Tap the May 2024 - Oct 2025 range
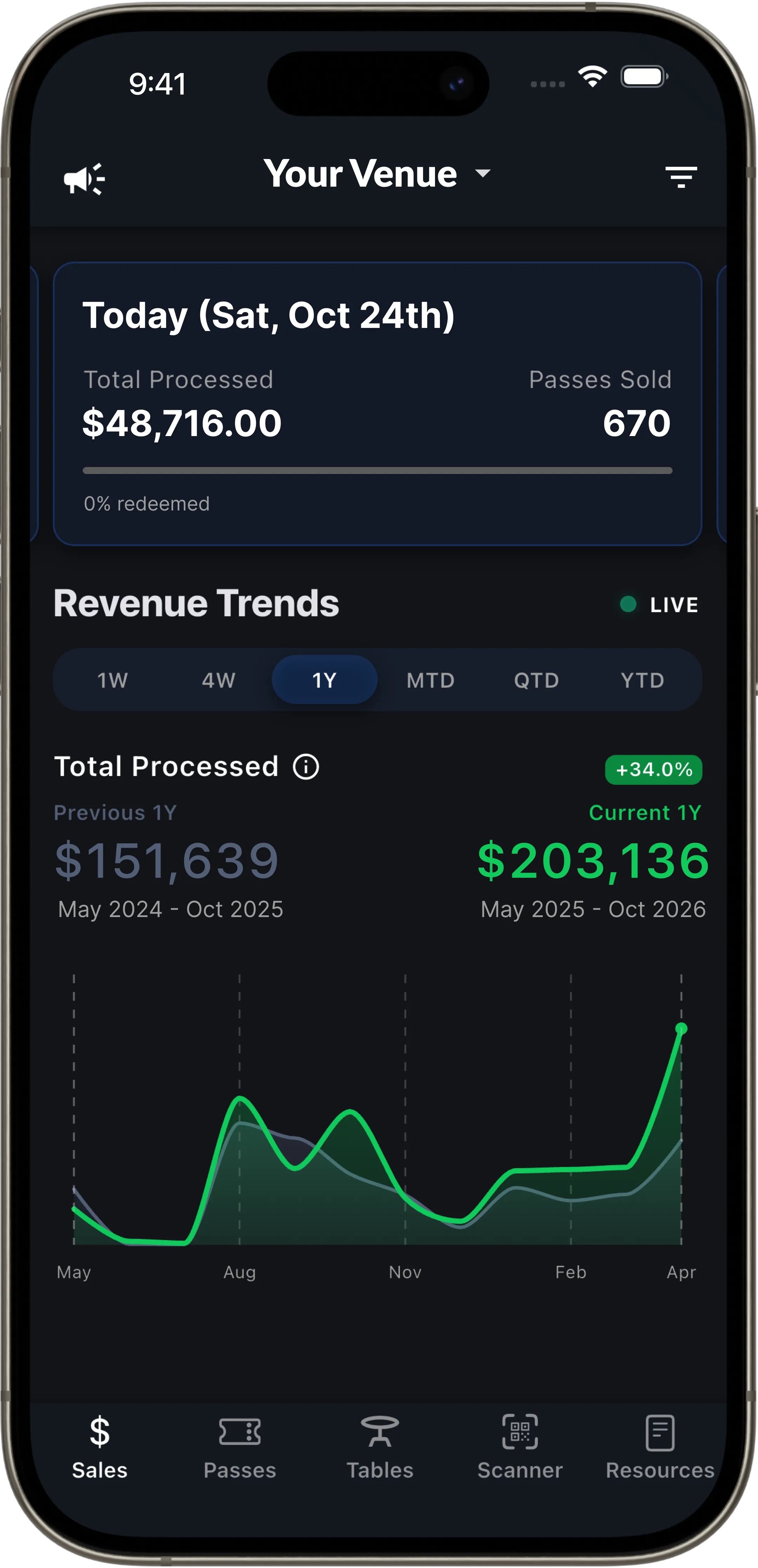This screenshot has width=758, height=1568. [171, 909]
